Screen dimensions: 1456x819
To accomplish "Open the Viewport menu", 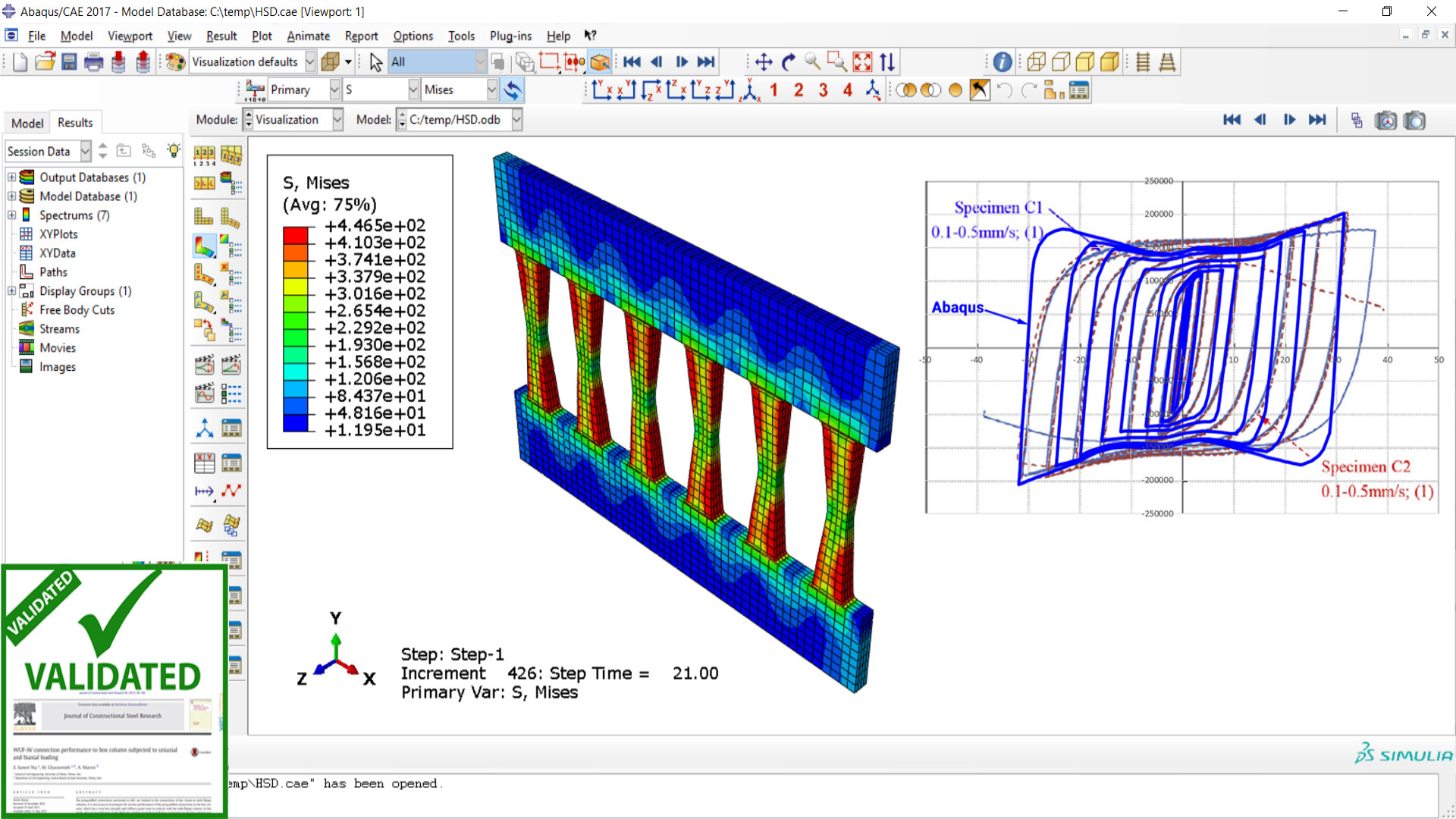I will pos(130,36).
